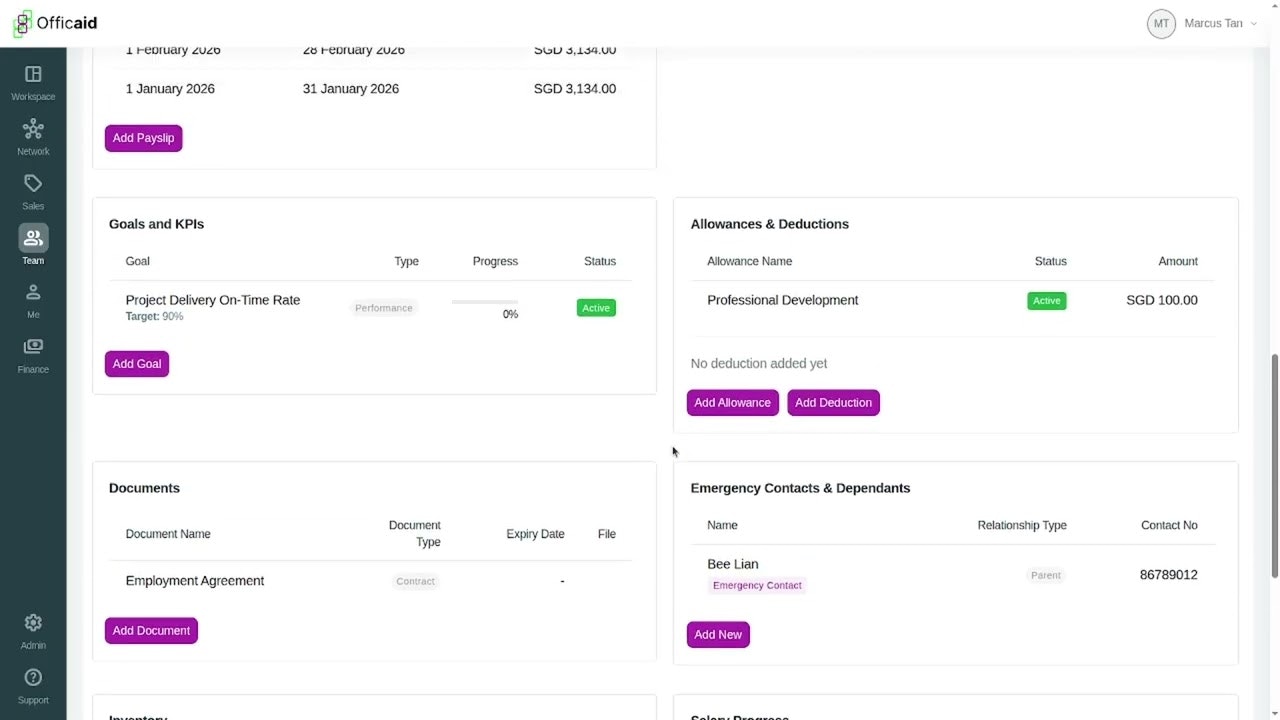This screenshot has width=1280, height=720.
Task: Click the Officaid logo
Action: (56, 23)
